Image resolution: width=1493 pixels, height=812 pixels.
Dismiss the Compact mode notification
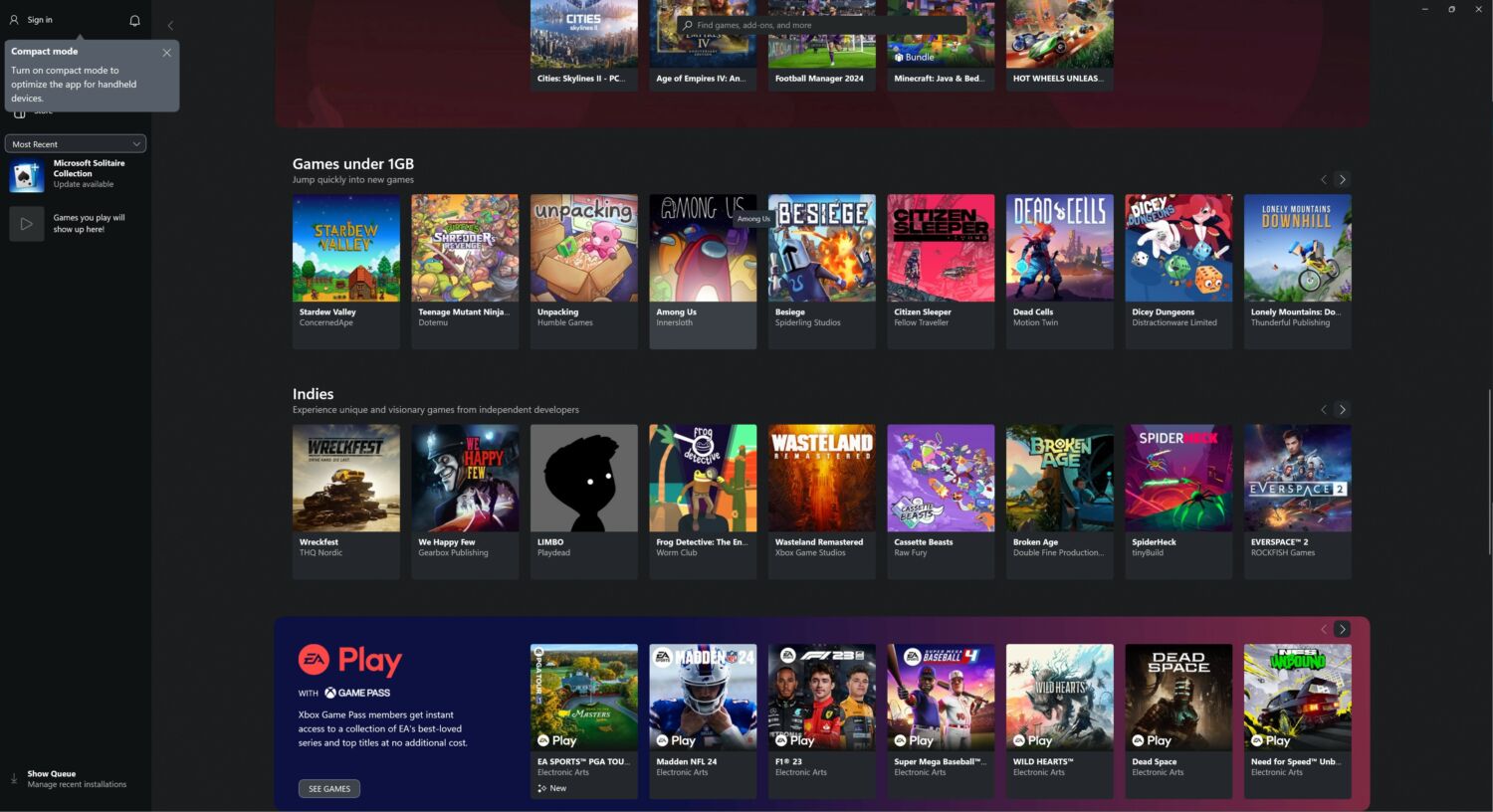click(x=166, y=52)
